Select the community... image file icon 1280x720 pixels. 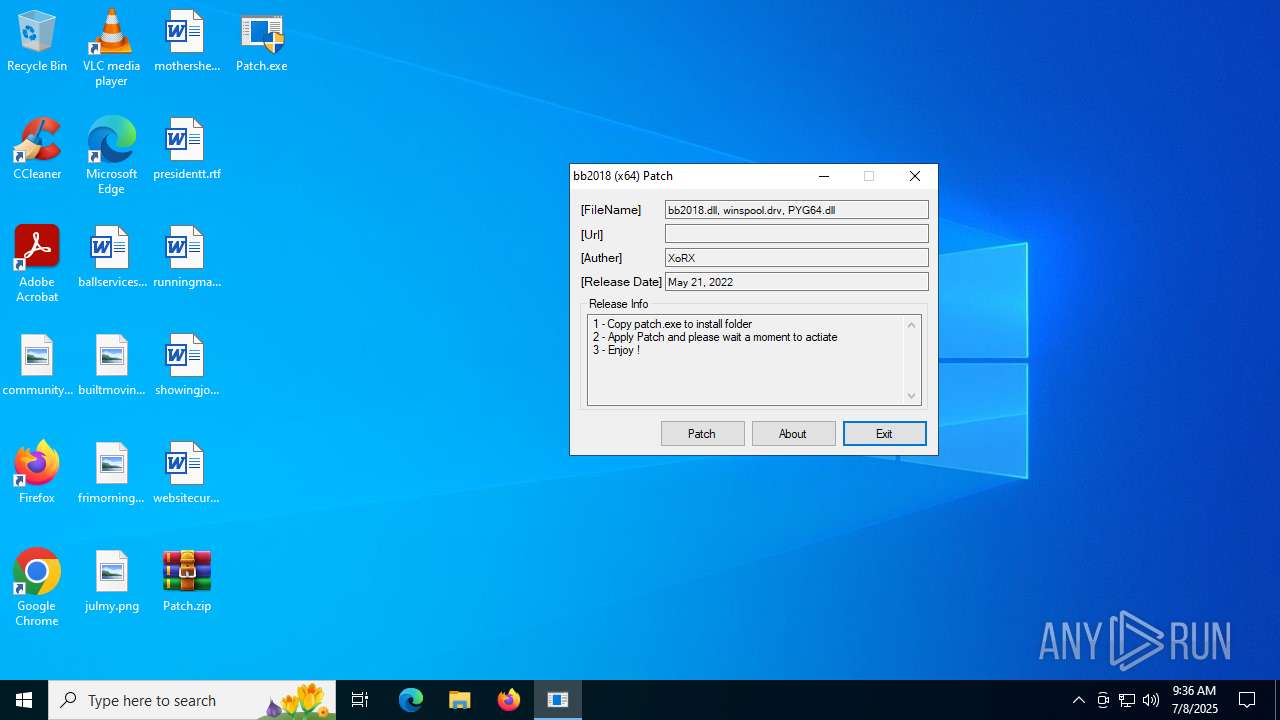[37, 366]
